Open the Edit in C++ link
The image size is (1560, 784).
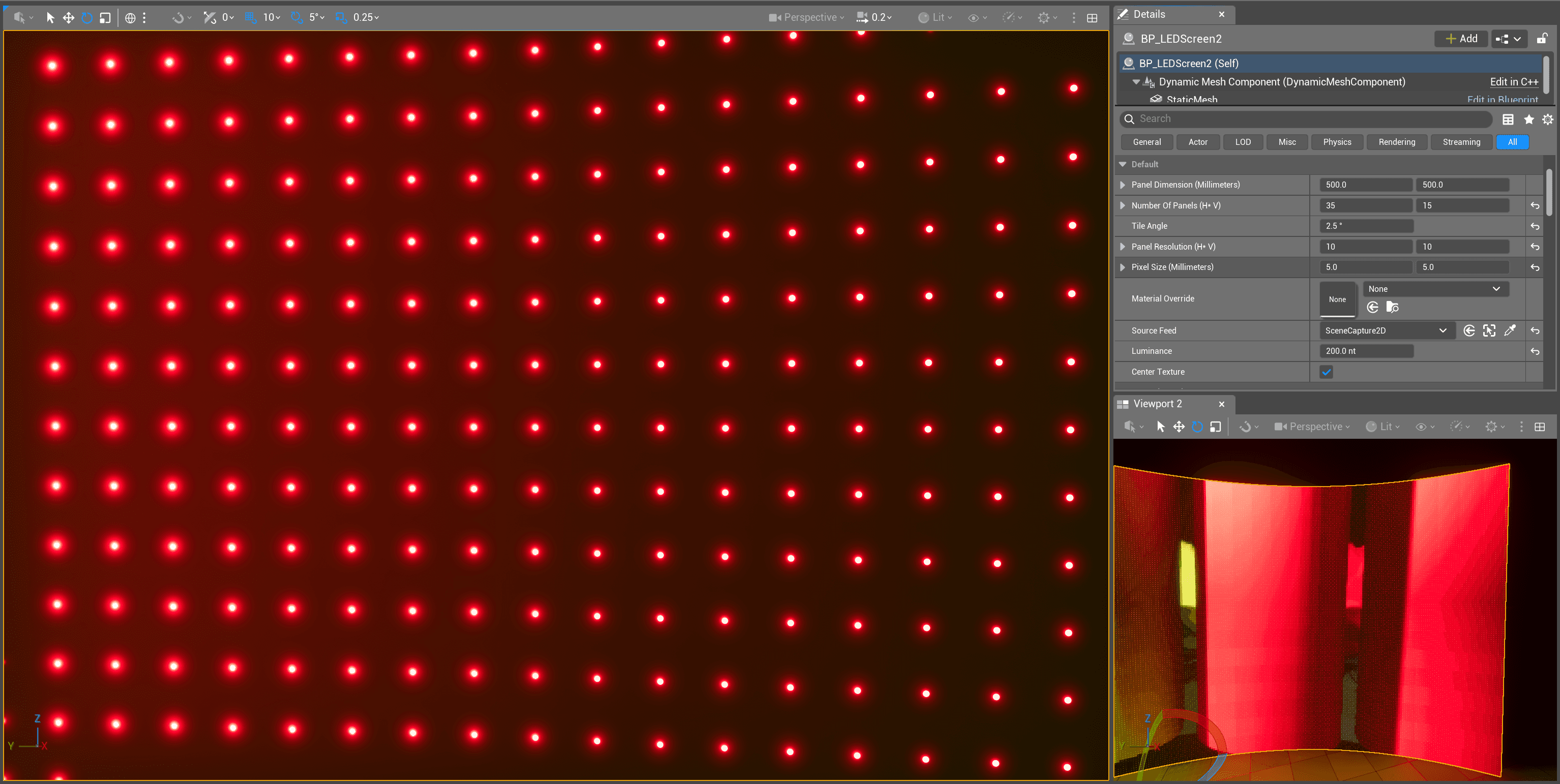click(x=1513, y=82)
